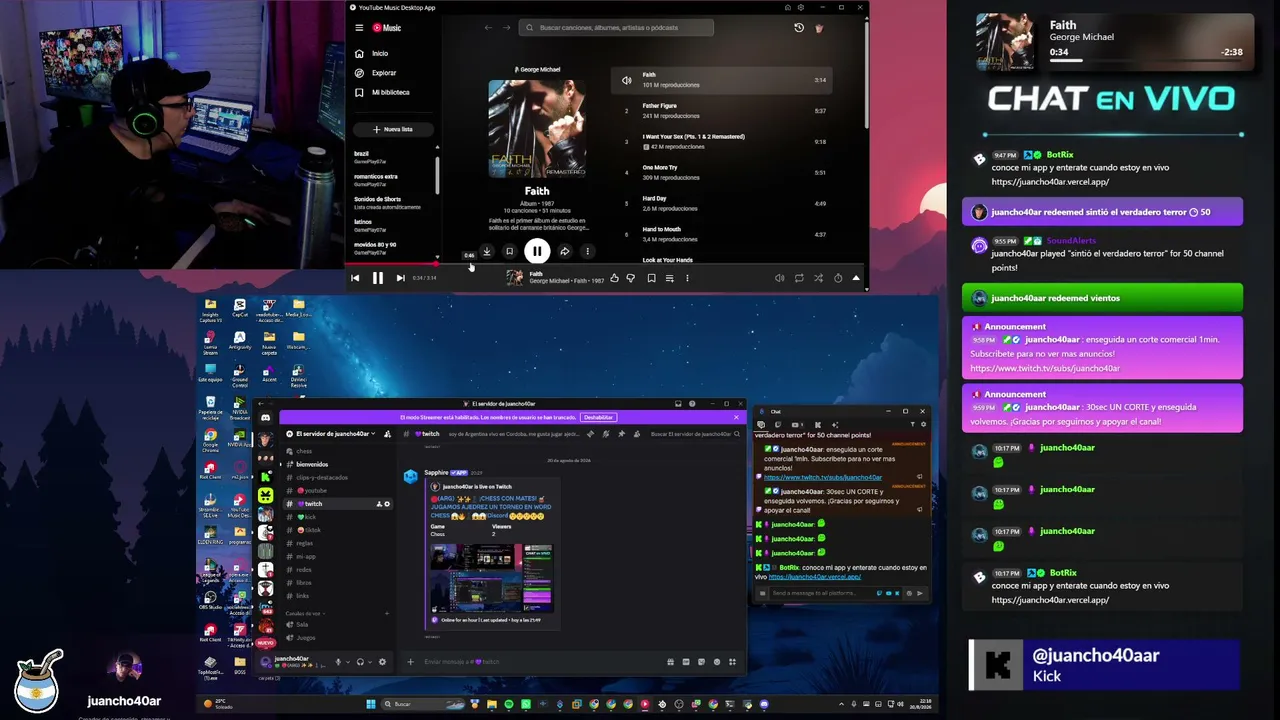Open Discord emoji picker in message bar
The height and width of the screenshot is (720, 1280).
pos(716,662)
